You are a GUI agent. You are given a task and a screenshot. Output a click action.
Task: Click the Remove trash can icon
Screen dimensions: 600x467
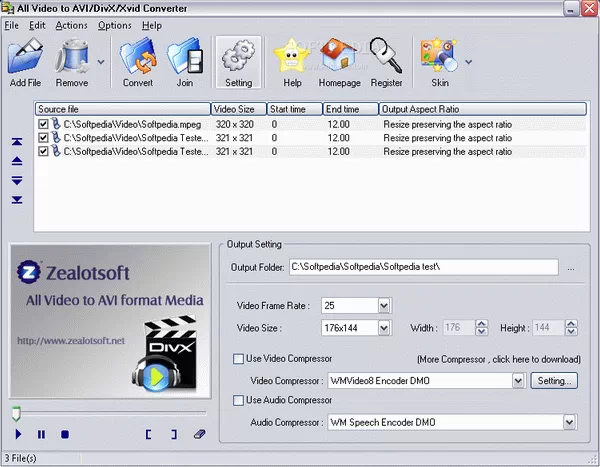72,57
